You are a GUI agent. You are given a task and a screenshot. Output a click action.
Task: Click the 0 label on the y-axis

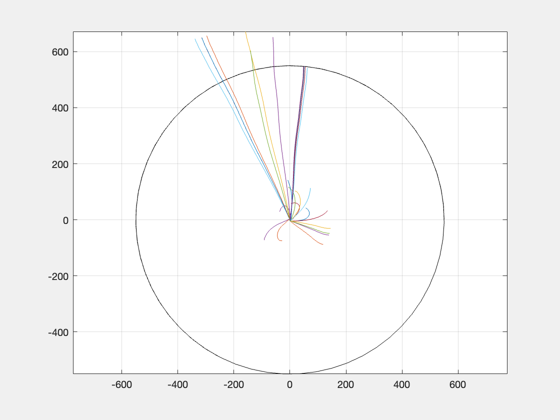pyautogui.click(x=65, y=220)
